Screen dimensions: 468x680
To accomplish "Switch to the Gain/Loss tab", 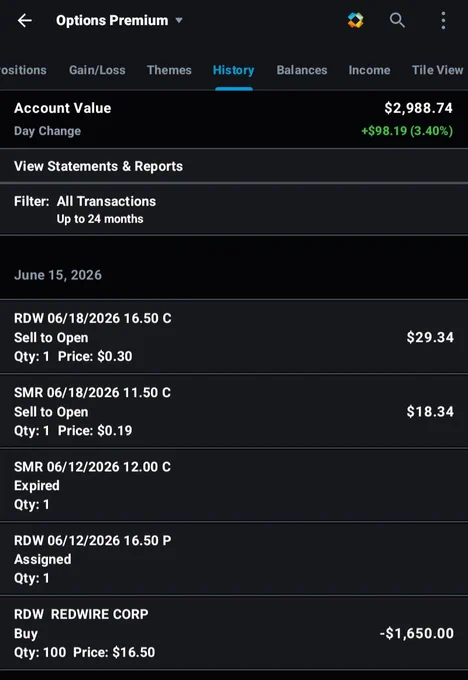I will pos(97,70).
